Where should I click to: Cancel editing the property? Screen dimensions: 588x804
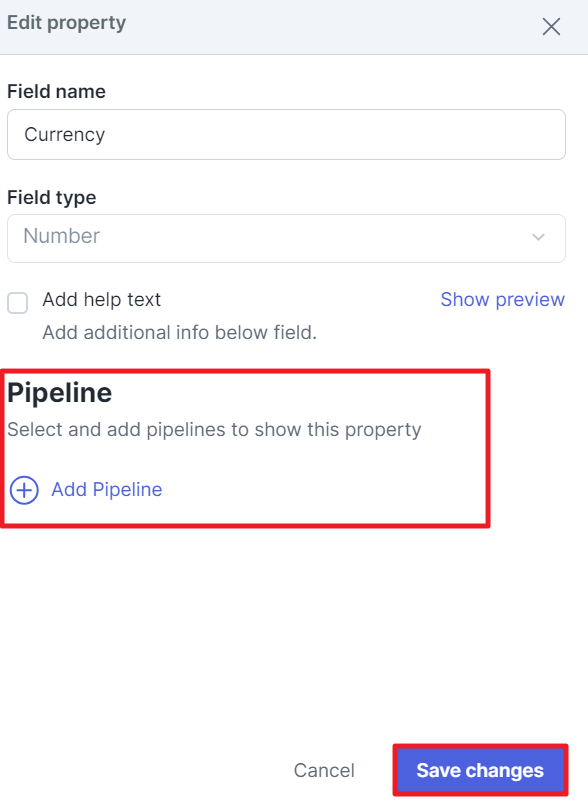pos(324,770)
